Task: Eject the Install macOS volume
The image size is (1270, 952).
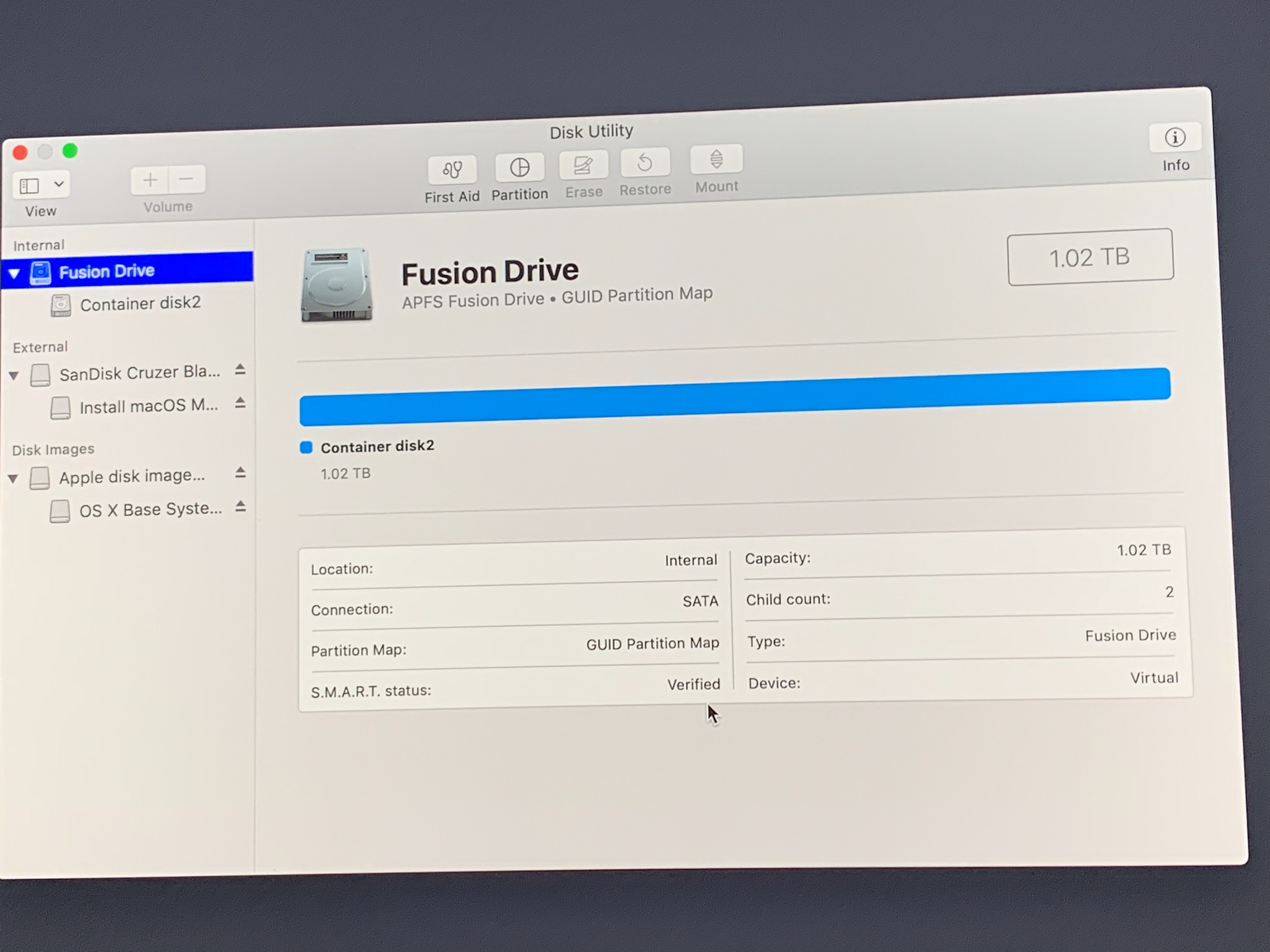Action: (241, 403)
